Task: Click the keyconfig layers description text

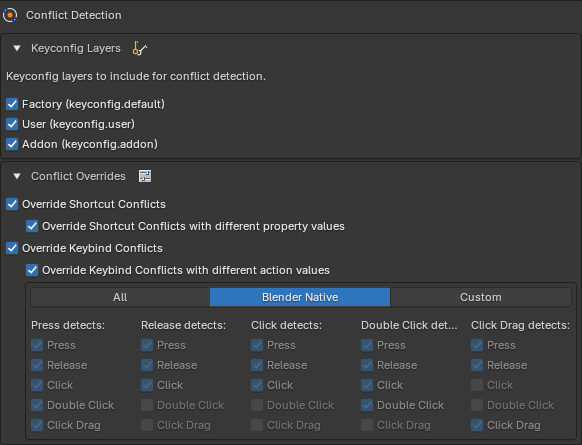Action: coord(136,76)
